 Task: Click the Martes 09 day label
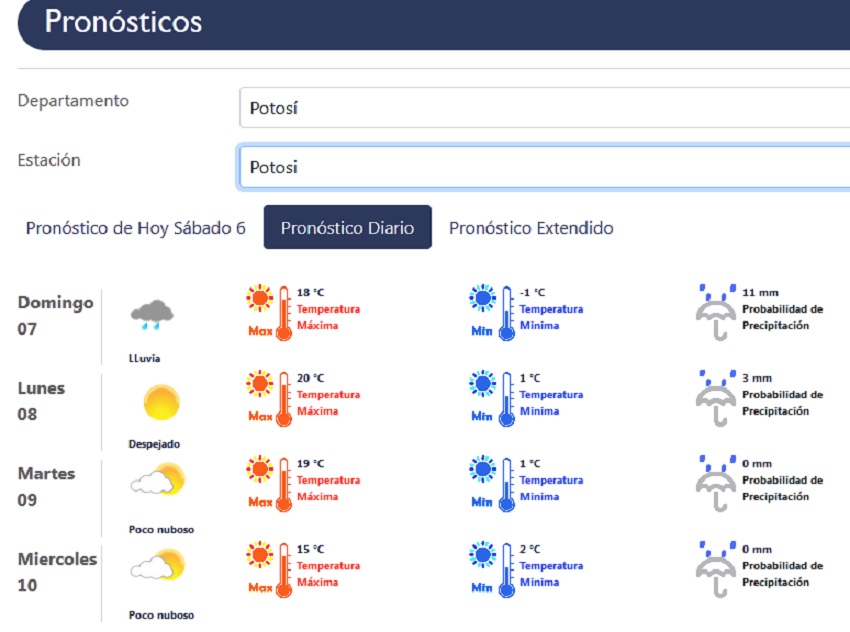(x=46, y=486)
